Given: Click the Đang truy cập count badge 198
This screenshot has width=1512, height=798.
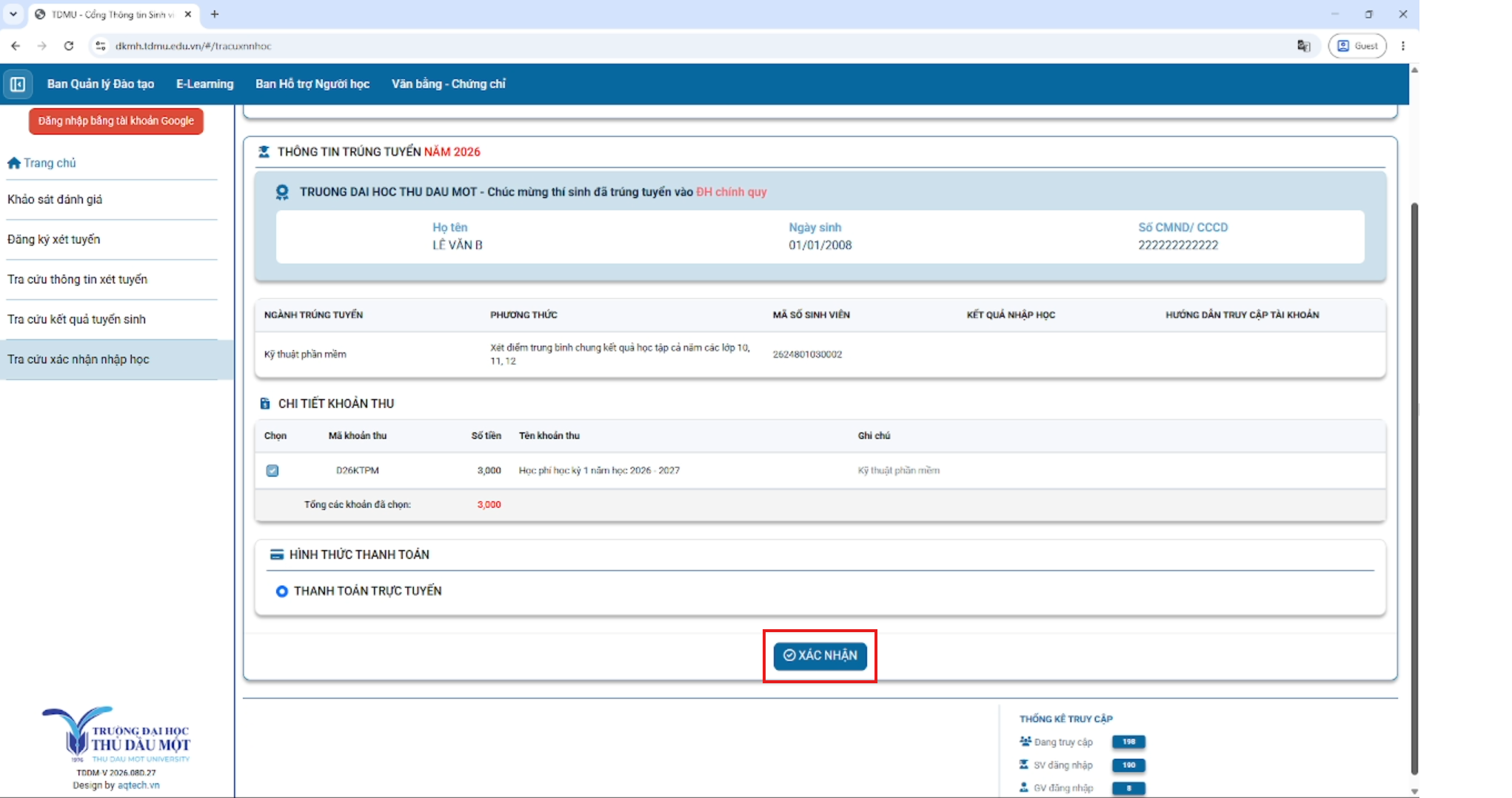Looking at the screenshot, I should (x=1128, y=742).
